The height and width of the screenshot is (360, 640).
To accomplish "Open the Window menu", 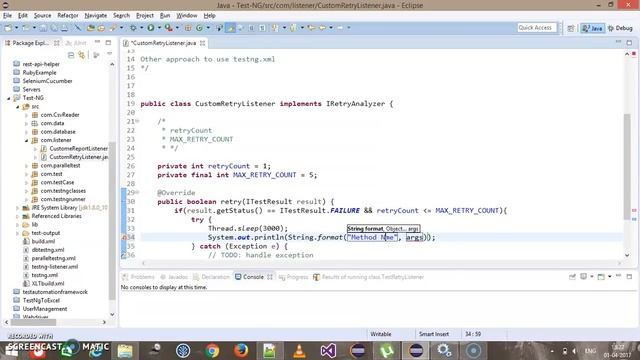I will point(187,16).
